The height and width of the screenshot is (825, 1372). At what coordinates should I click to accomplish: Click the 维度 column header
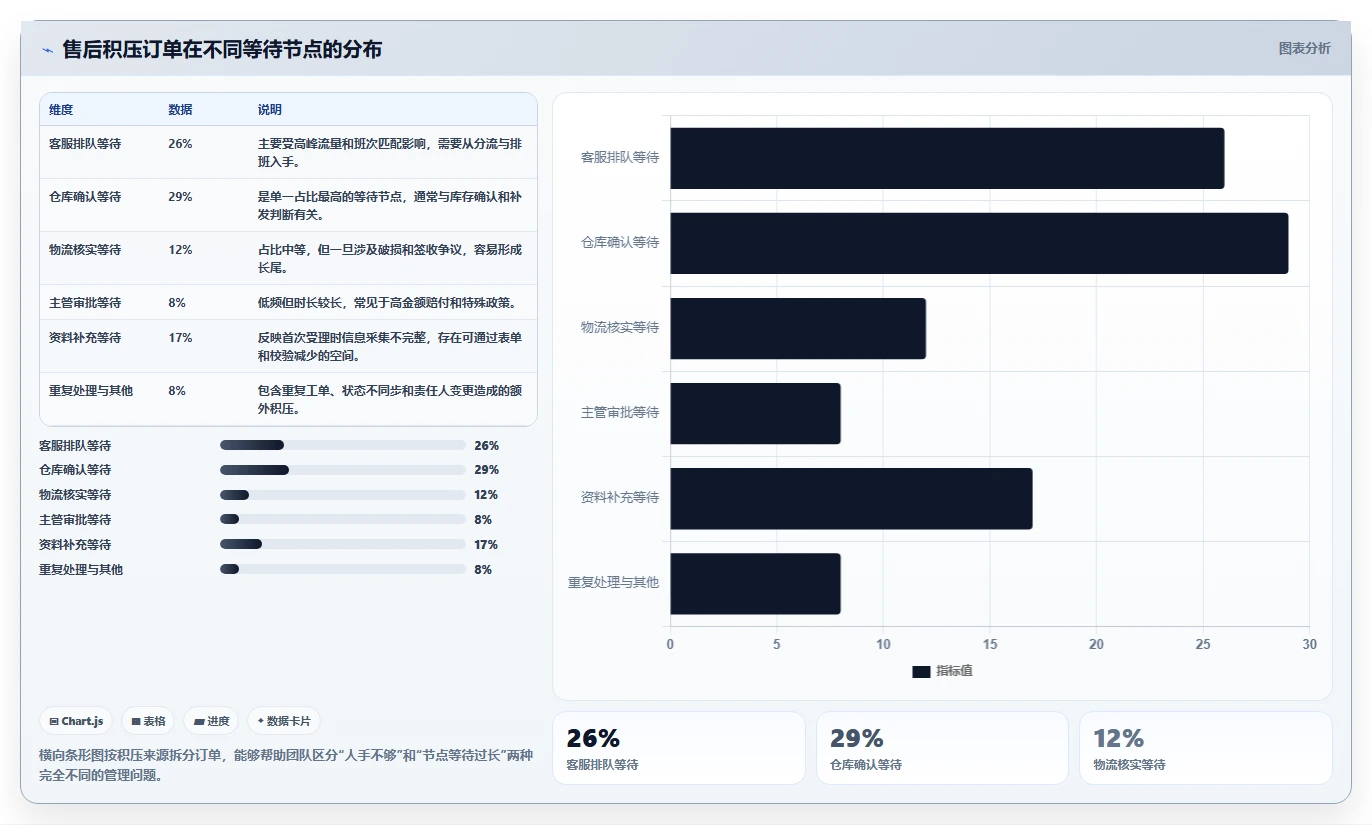(x=61, y=110)
